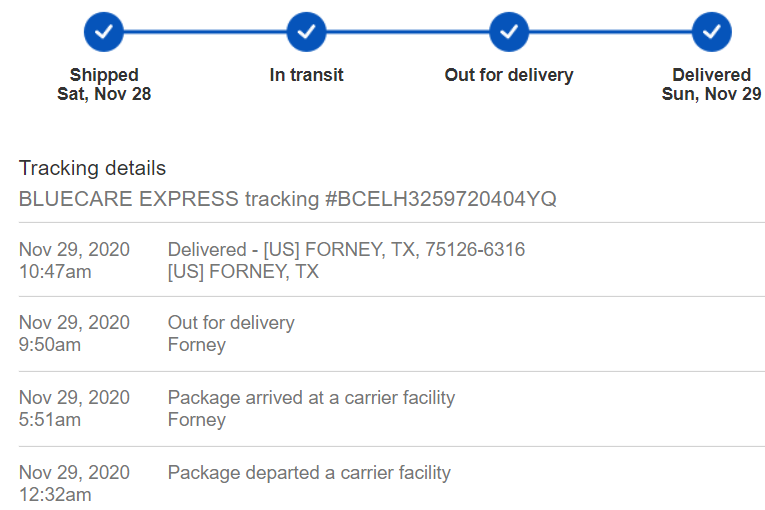Click the In transit checkmark icon
Screen dimensions: 765x510
click(x=306, y=32)
